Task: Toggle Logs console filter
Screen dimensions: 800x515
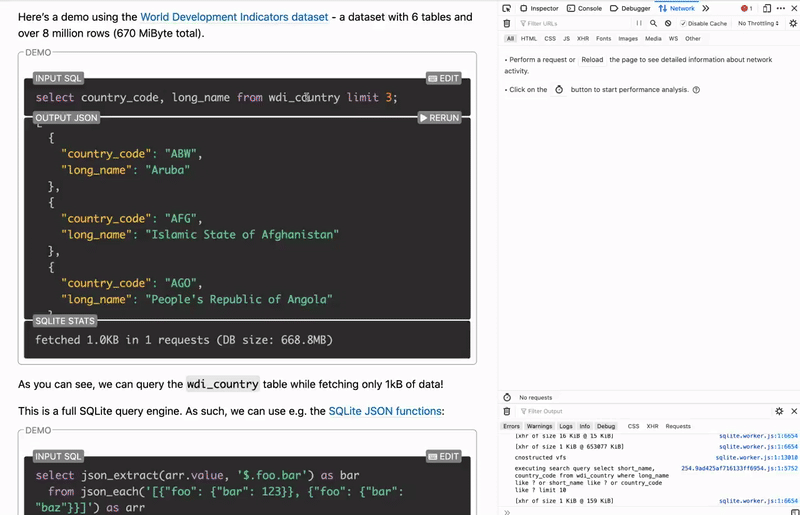Action: pyautogui.click(x=566, y=426)
